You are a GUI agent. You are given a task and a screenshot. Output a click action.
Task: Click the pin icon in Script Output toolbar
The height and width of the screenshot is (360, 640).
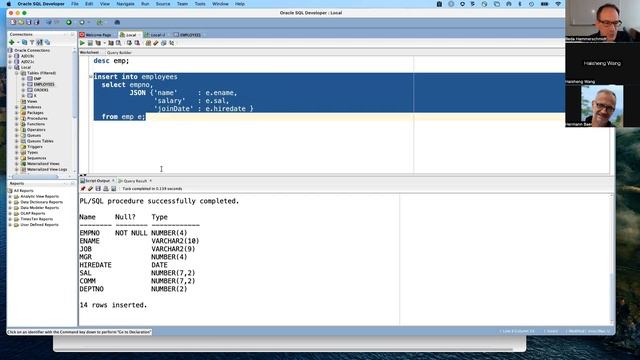click(x=83, y=189)
